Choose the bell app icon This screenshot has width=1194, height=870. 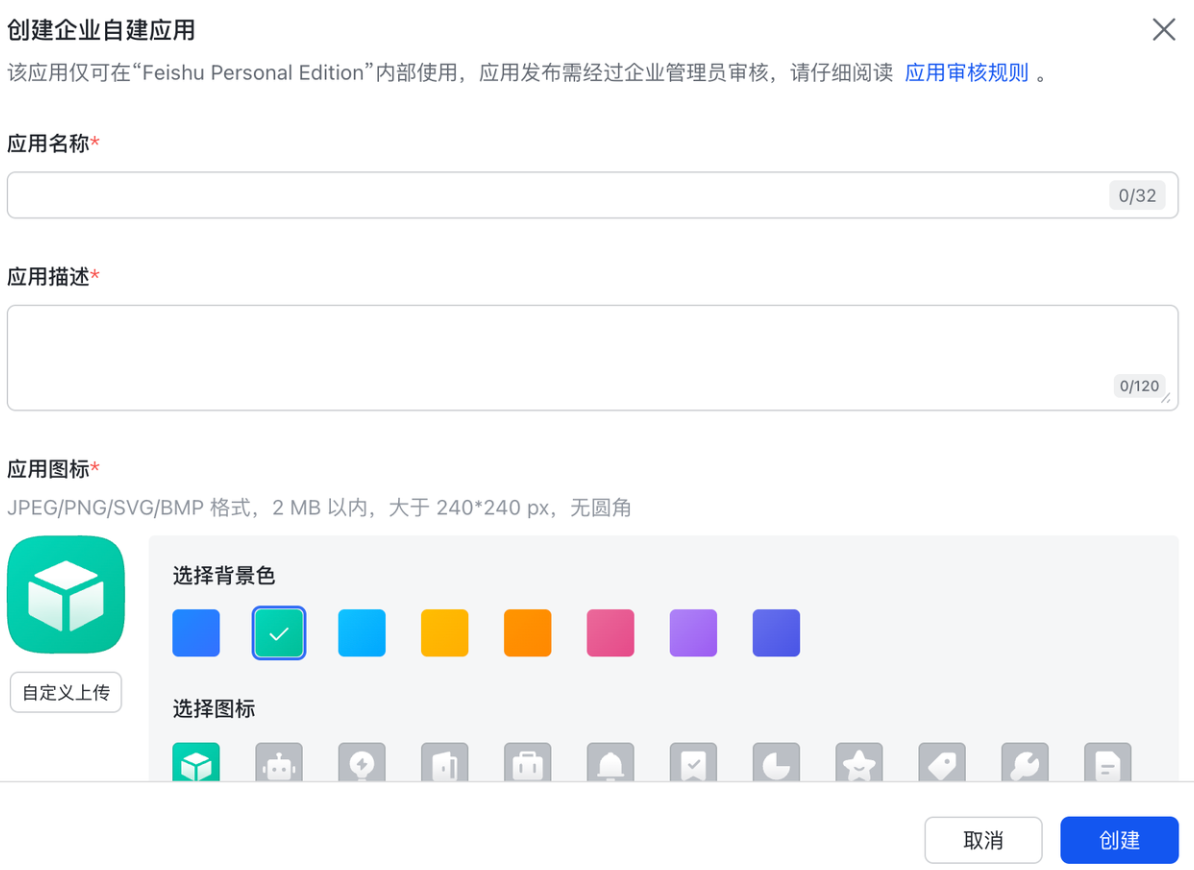[x=611, y=762]
